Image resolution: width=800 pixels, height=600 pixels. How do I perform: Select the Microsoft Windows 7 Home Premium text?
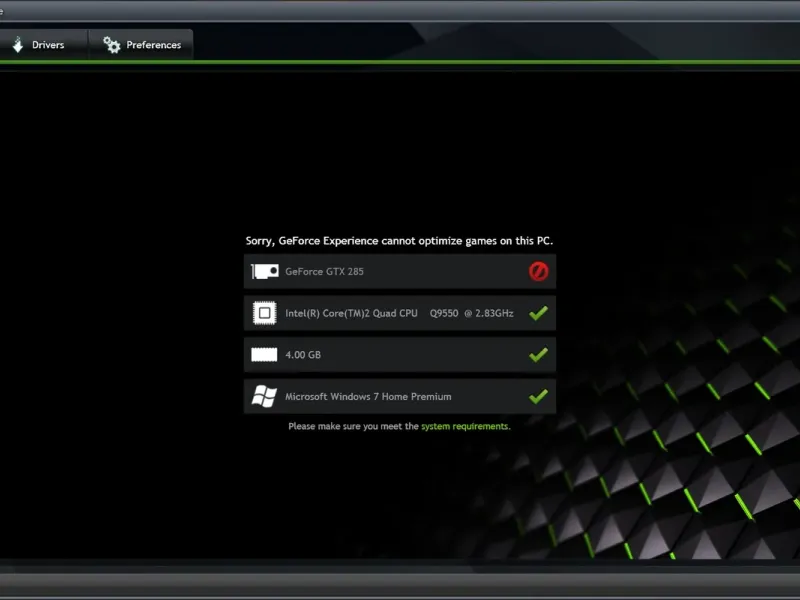click(x=368, y=396)
